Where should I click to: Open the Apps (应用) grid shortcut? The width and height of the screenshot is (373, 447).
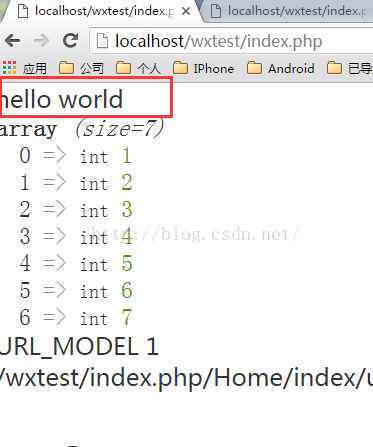[24, 68]
